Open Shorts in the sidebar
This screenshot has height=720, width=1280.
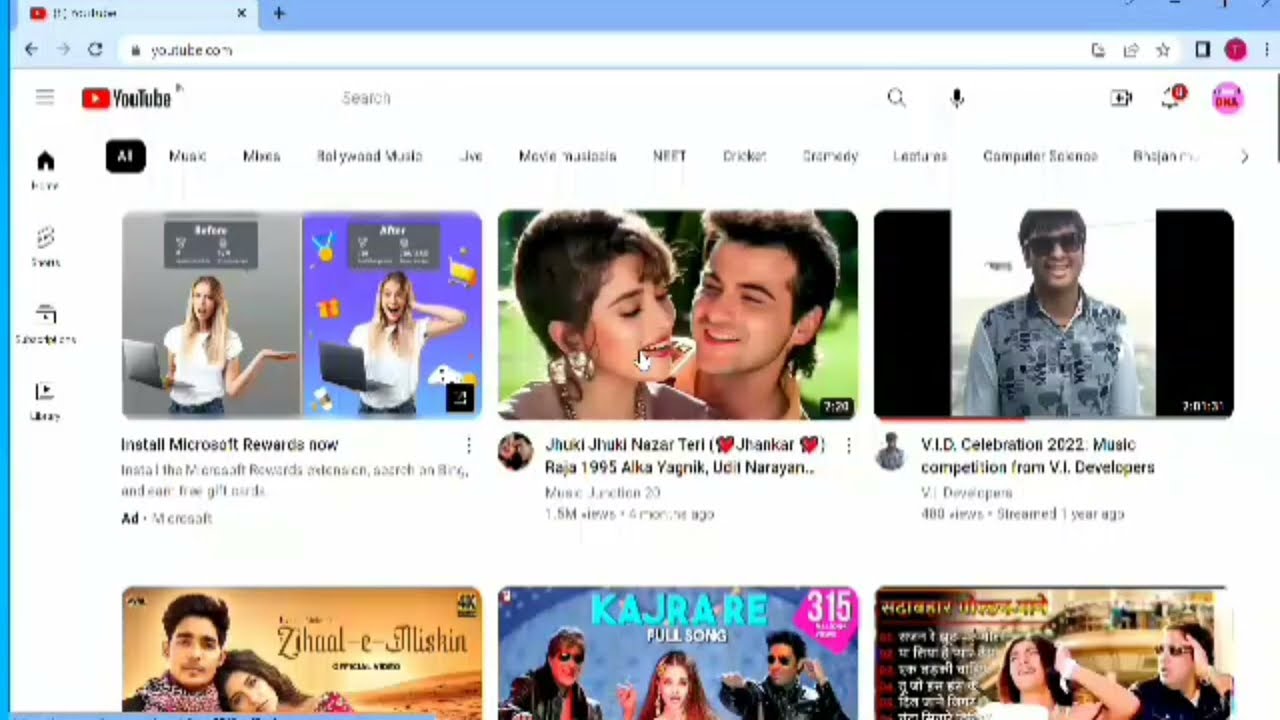45,246
